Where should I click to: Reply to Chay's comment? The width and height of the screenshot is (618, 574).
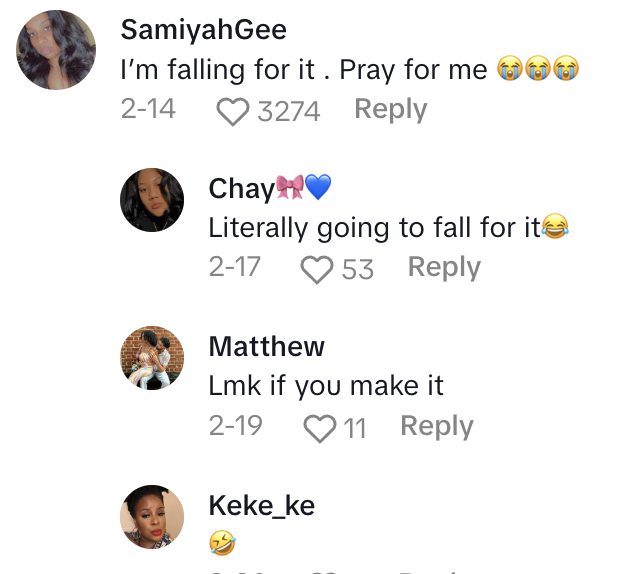tap(444, 267)
